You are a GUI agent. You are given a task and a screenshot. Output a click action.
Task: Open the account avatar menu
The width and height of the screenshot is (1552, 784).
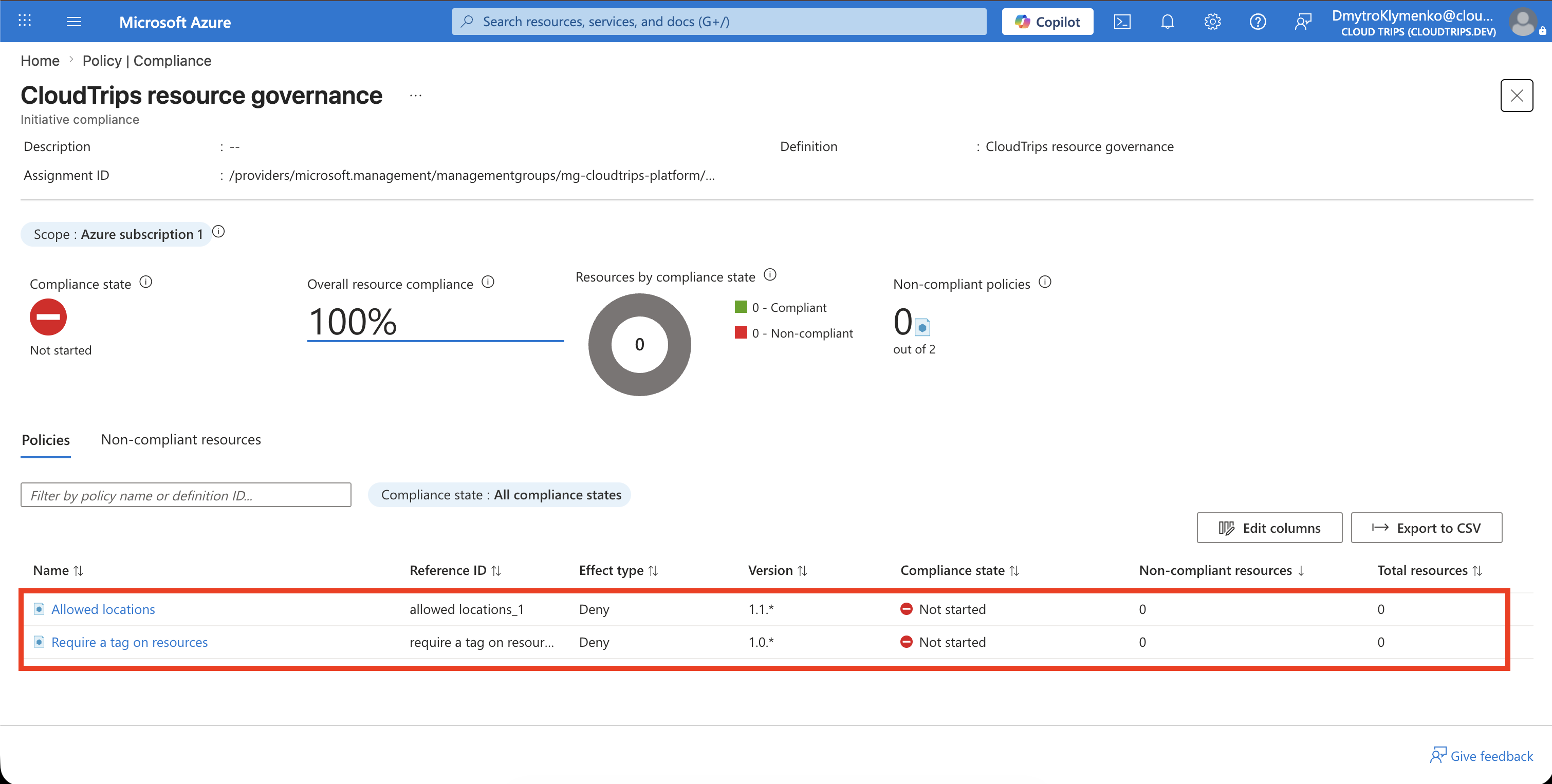click(x=1524, y=22)
